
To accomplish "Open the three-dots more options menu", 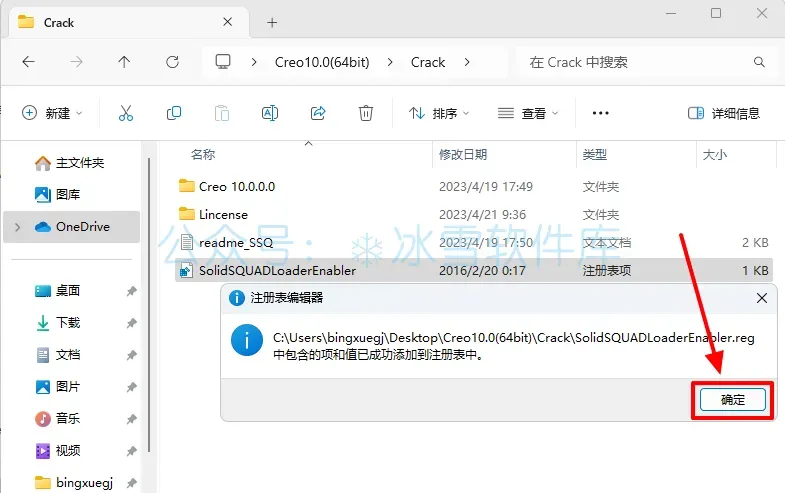I will 600,113.
